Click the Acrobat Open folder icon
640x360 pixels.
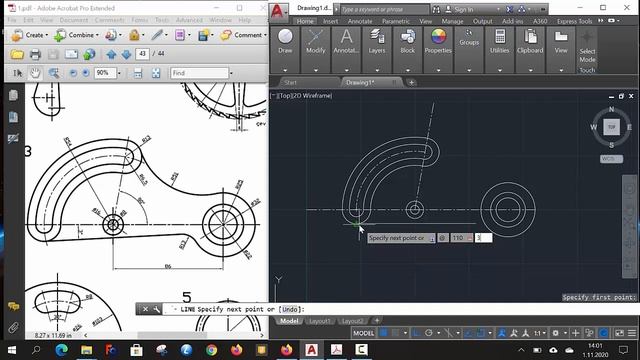tap(17, 54)
